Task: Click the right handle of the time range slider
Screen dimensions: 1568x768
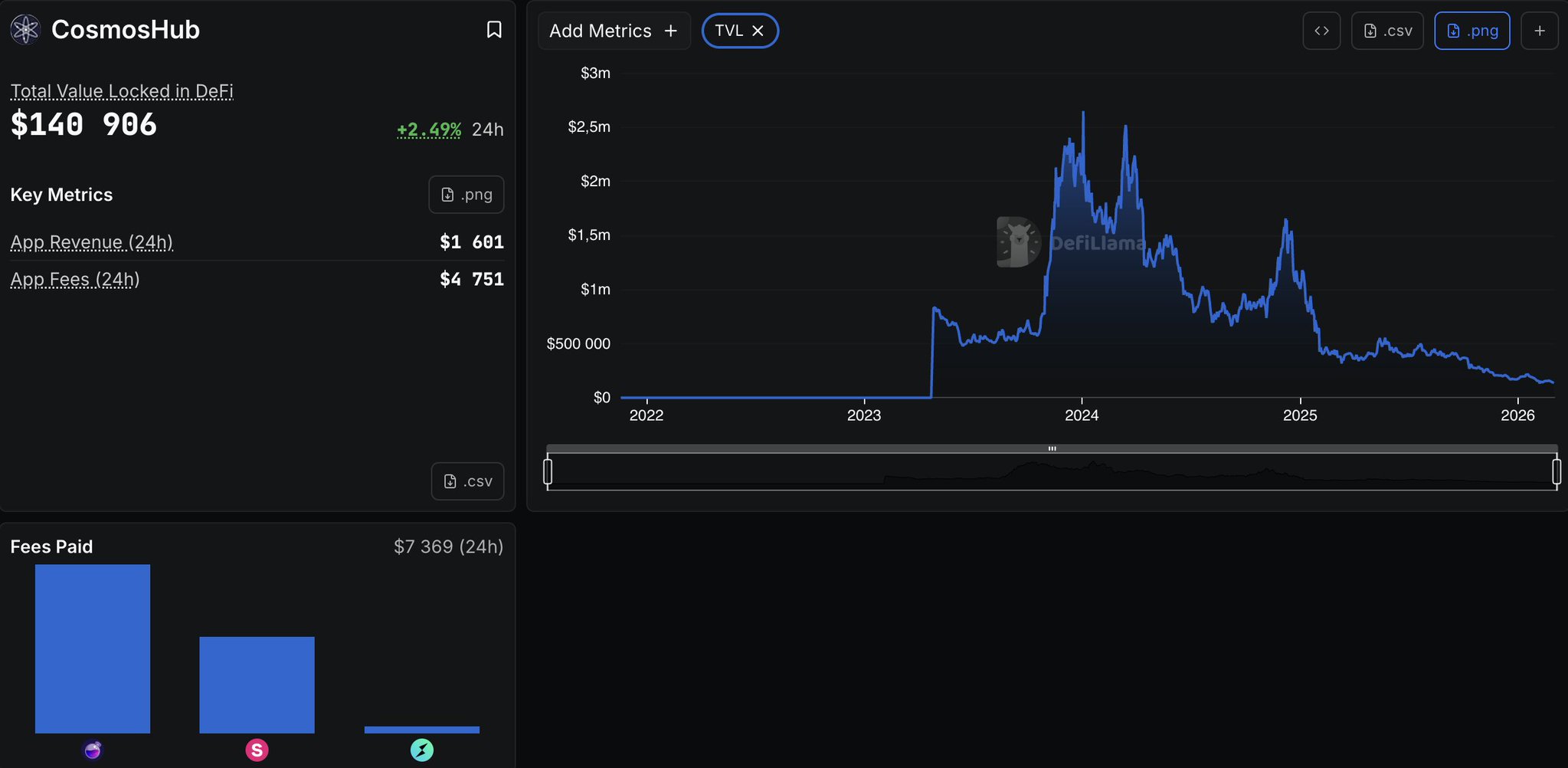Action: (1556, 471)
